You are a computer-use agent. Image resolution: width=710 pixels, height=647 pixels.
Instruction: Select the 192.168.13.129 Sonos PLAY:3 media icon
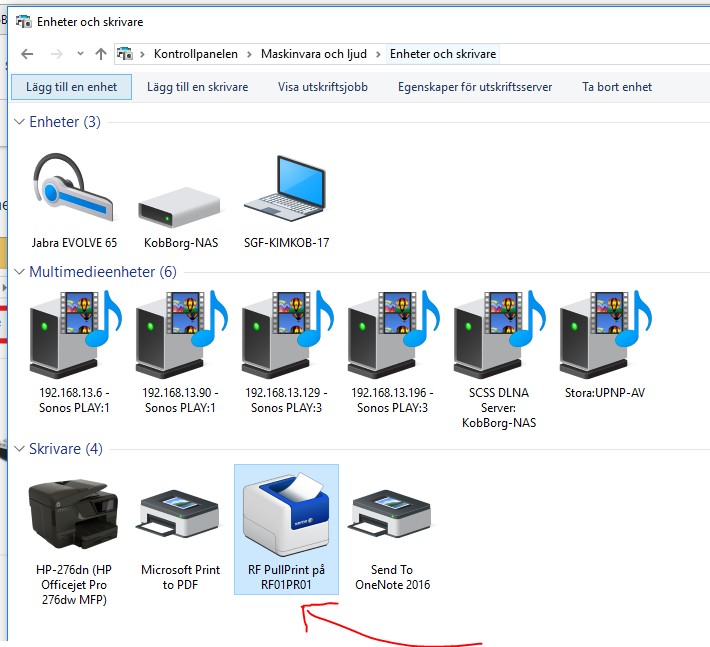287,334
